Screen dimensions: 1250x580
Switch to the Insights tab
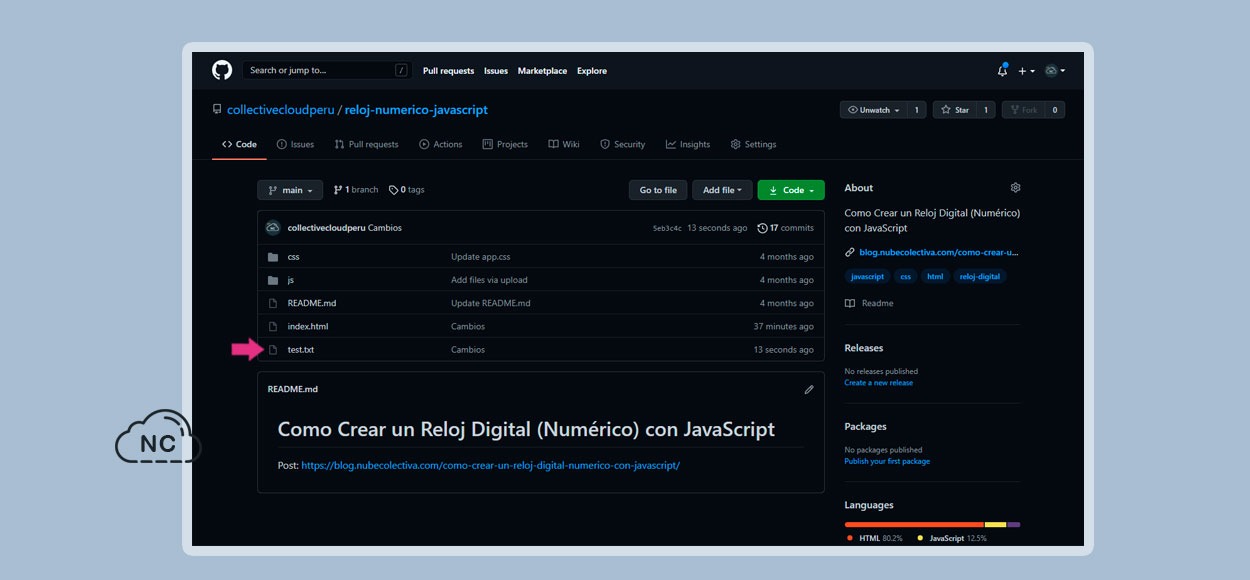point(688,144)
